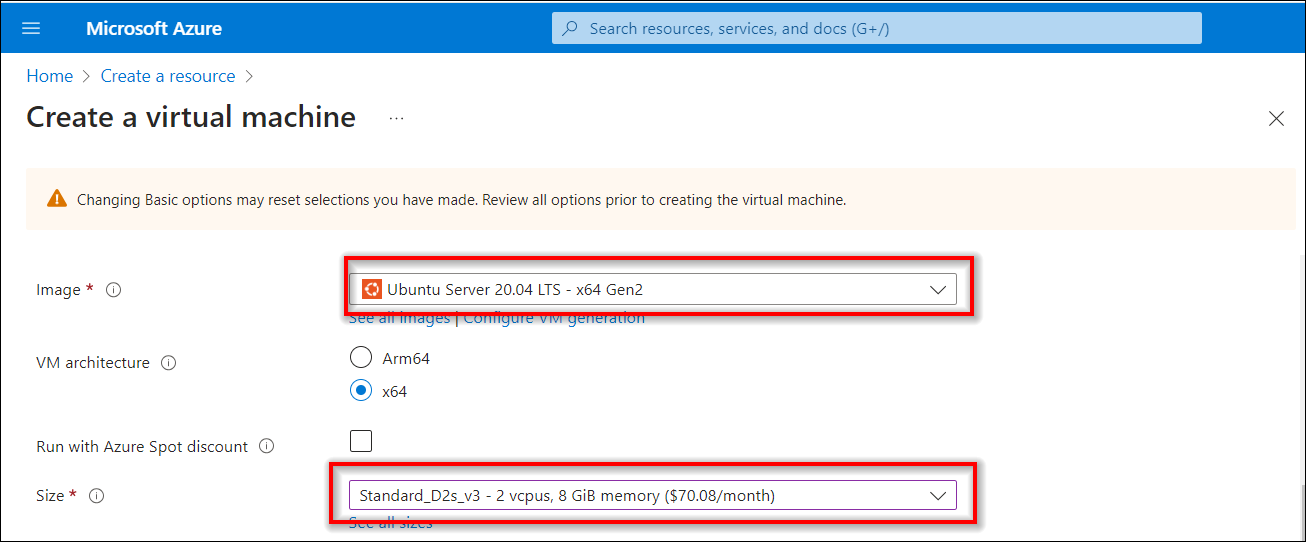Select the Arm64 architecture radio button

361,357
